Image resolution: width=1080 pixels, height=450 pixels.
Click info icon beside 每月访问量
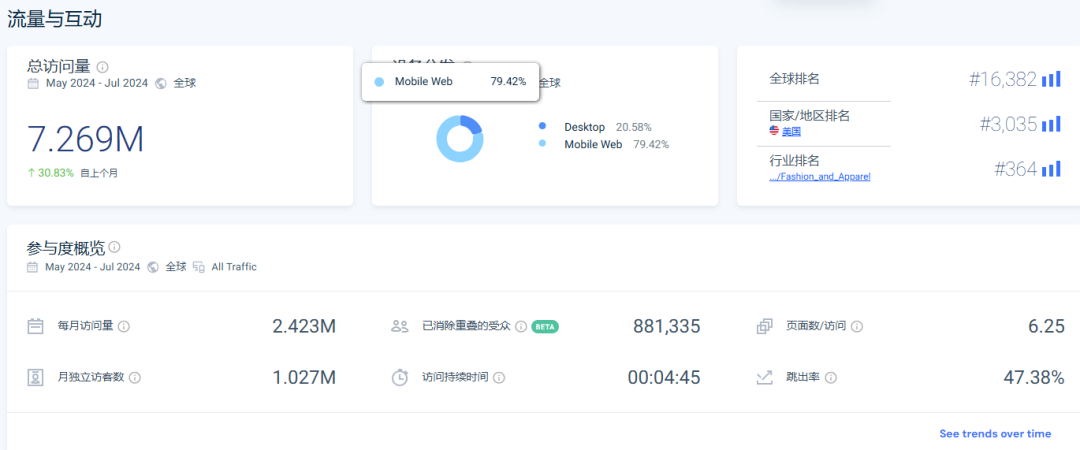point(124,326)
